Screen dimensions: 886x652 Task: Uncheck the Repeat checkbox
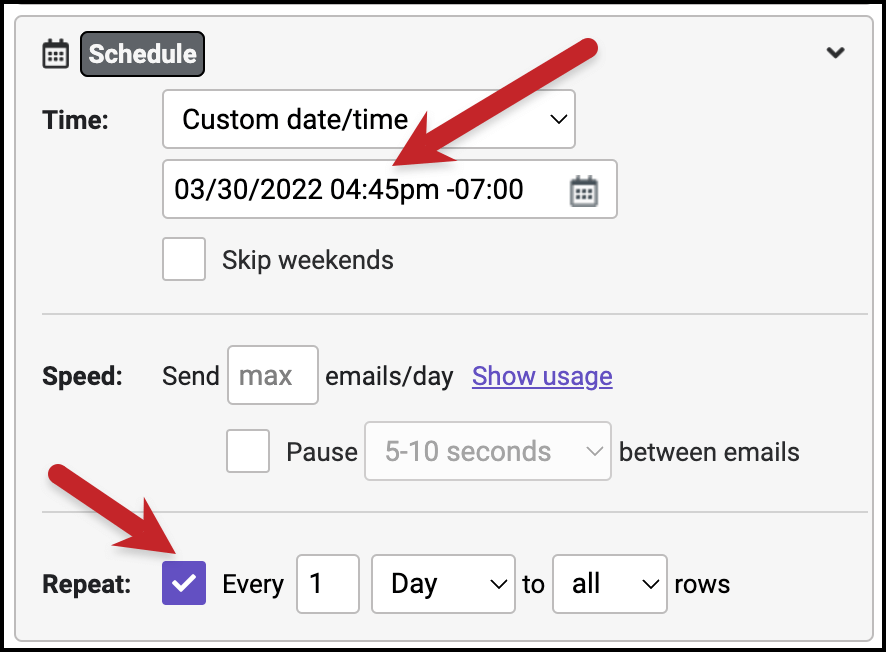[x=184, y=583]
